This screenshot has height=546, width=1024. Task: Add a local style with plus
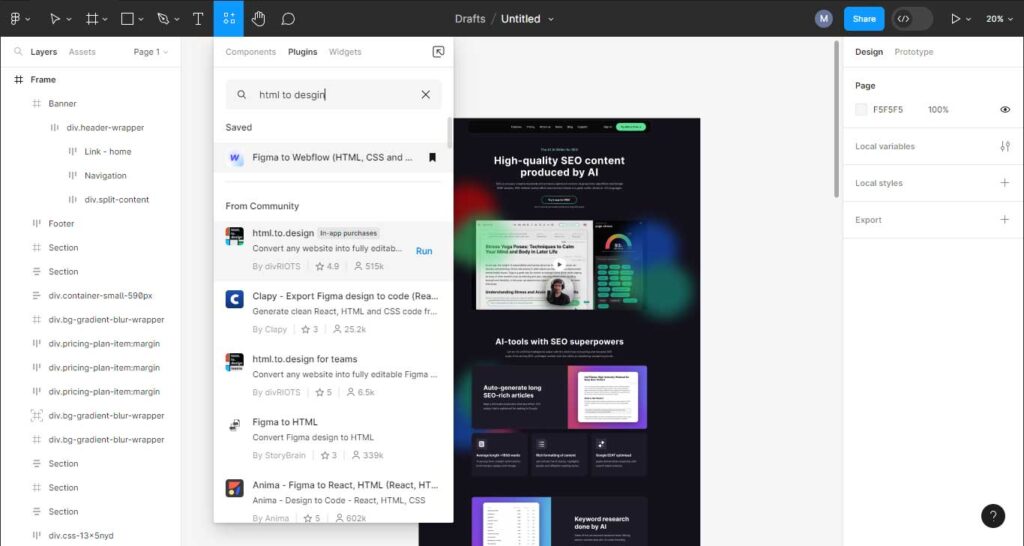[1004, 183]
